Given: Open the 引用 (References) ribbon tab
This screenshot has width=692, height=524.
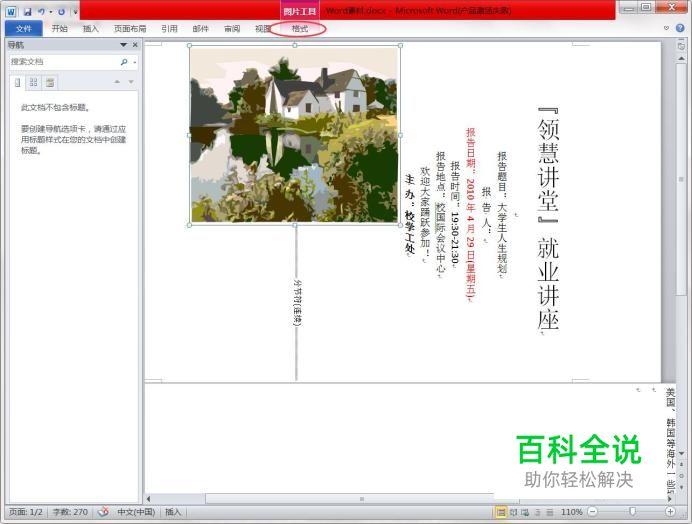Looking at the screenshot, I should (x=169, y=29).
